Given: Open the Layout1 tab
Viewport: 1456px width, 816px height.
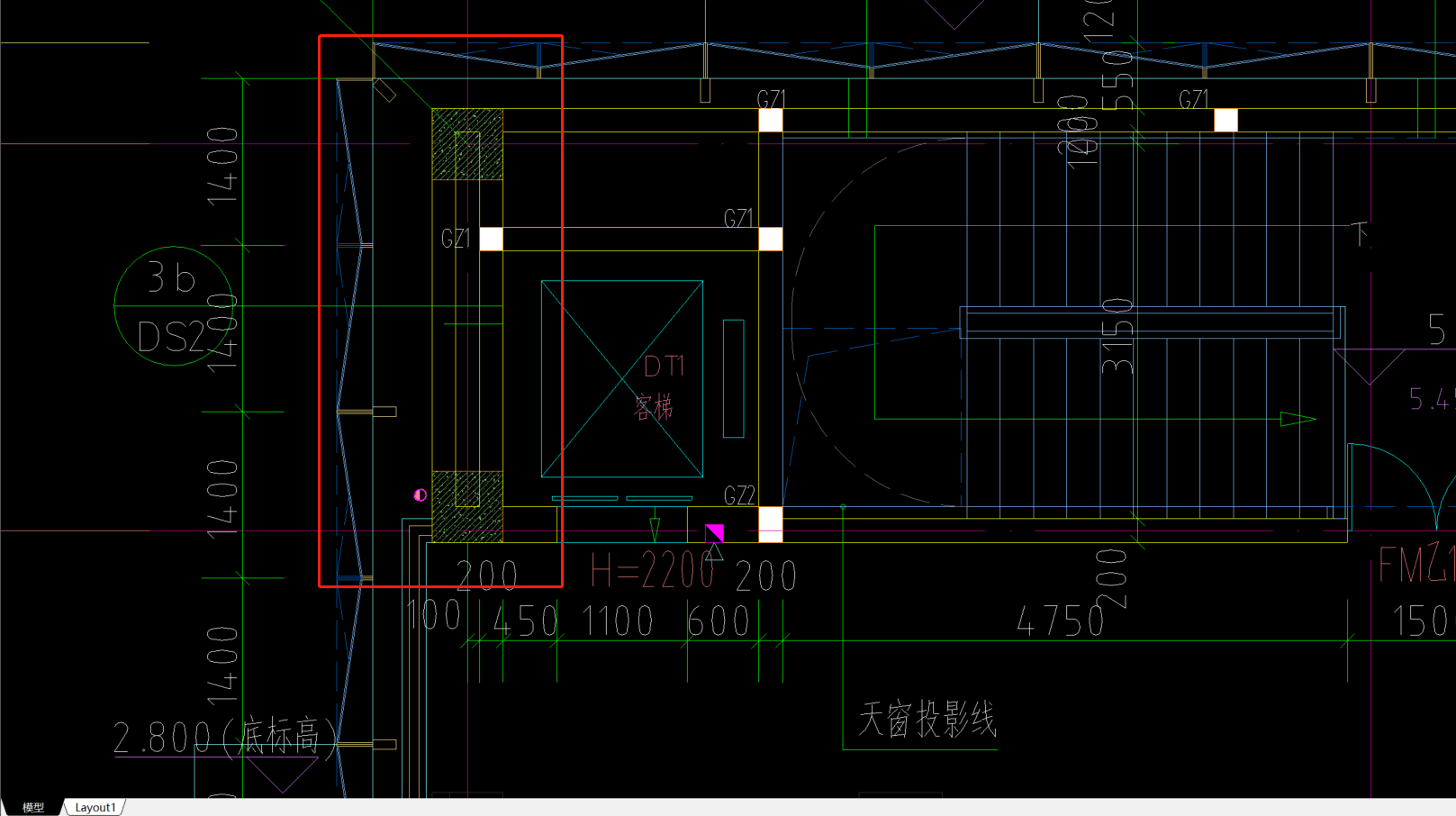Looking at the screenshot, I should pyautogui.click(x=95, y=807).
